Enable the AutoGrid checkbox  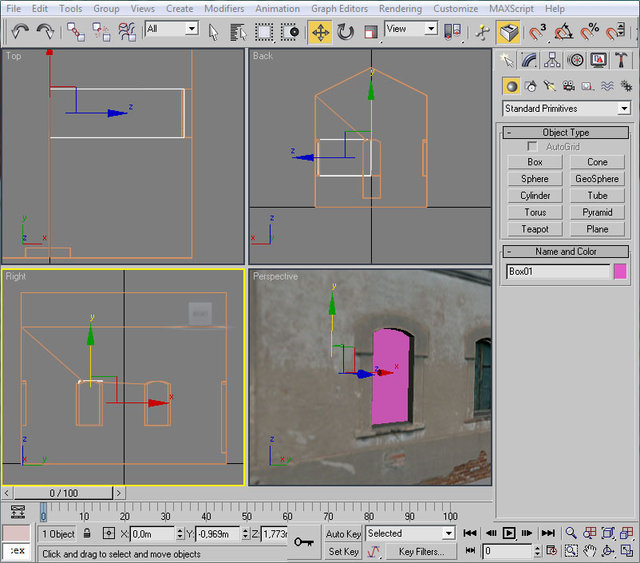click(532, 147)
